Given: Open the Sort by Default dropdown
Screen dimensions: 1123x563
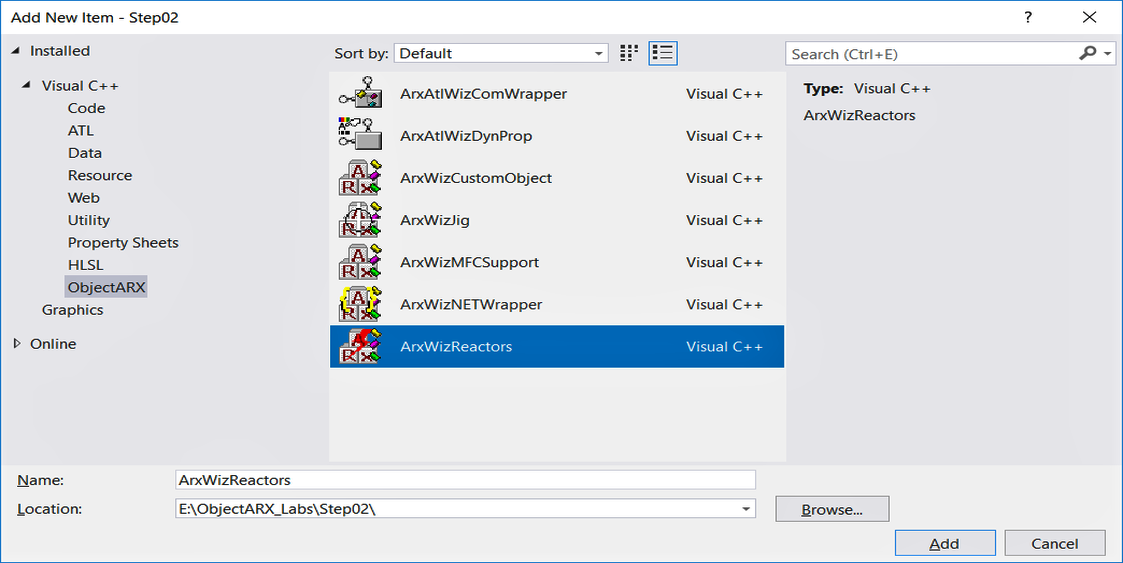Looking at the screenshot, I should (501, 53).
